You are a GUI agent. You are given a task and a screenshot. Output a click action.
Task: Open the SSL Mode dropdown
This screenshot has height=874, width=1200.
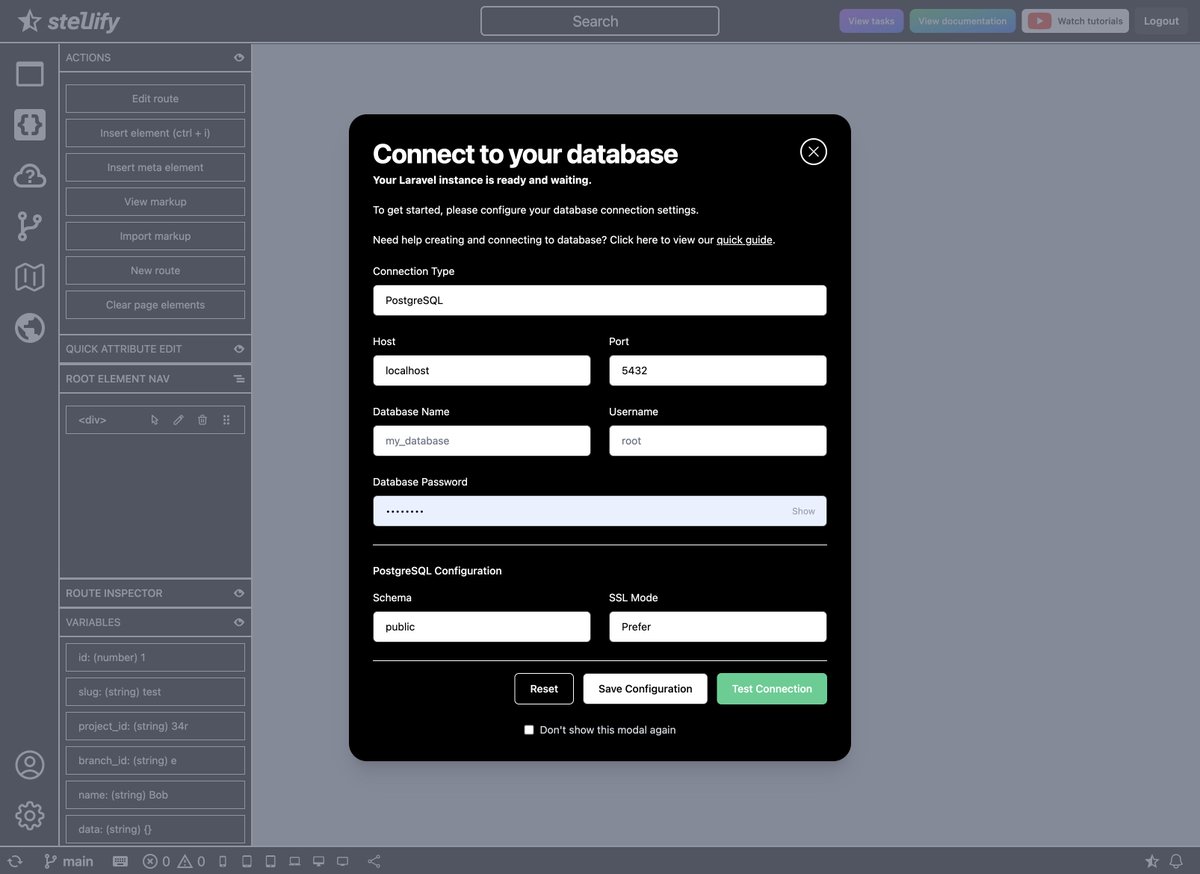pyautogui.click(x=717, y=626)
